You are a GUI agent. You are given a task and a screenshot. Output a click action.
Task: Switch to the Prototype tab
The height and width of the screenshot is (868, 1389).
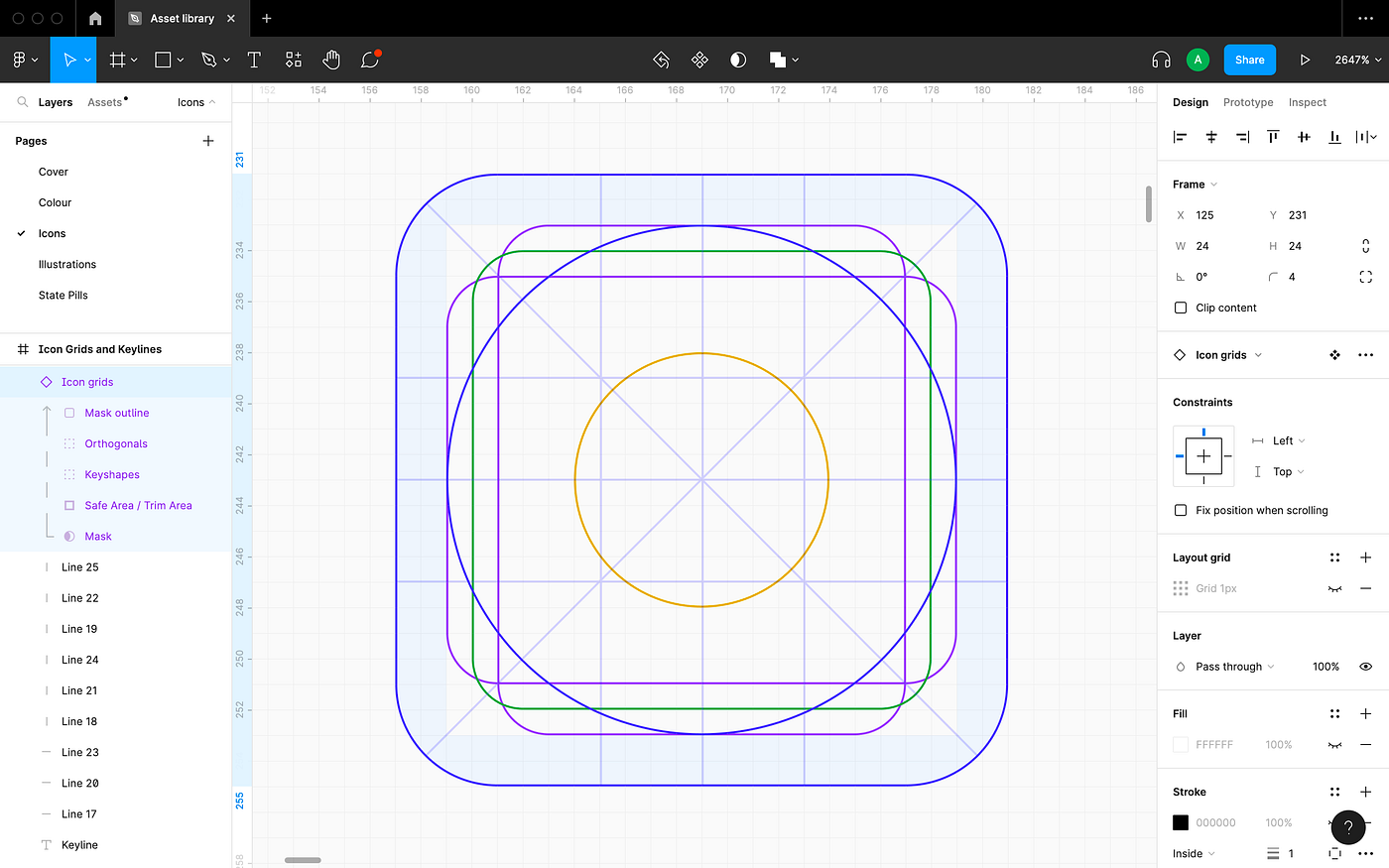[1247, 102]
